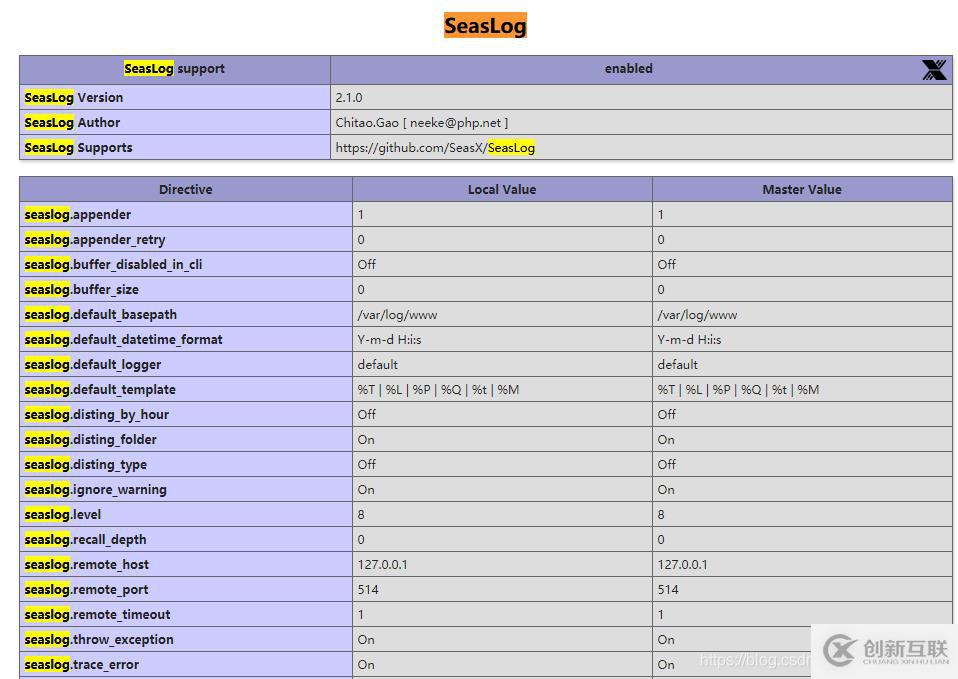Click the master value /var/log/www

point(697,315)
